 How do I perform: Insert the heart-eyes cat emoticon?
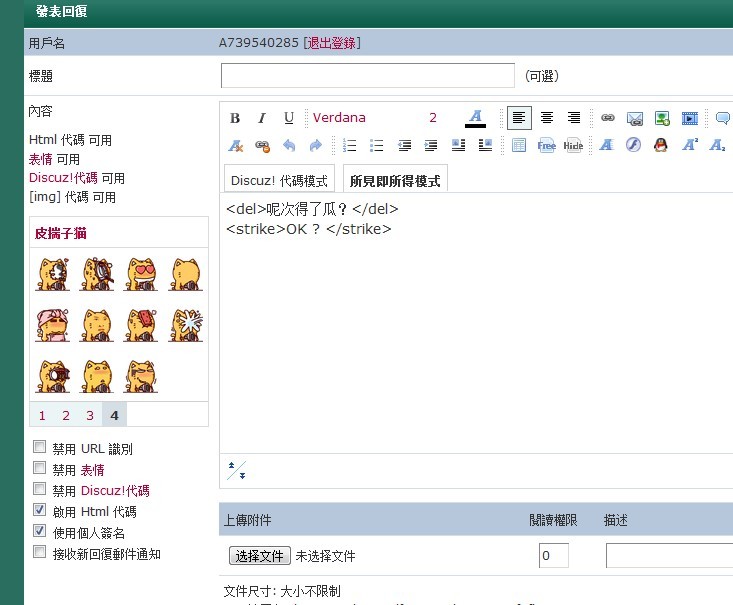click(141, 274)
